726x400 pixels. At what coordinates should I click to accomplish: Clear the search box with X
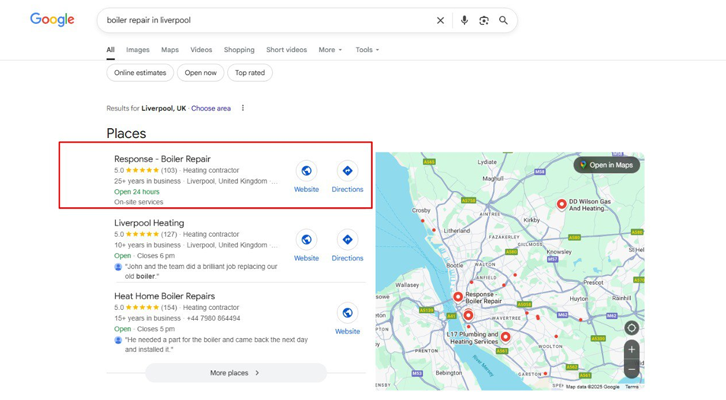click(440, 20)
